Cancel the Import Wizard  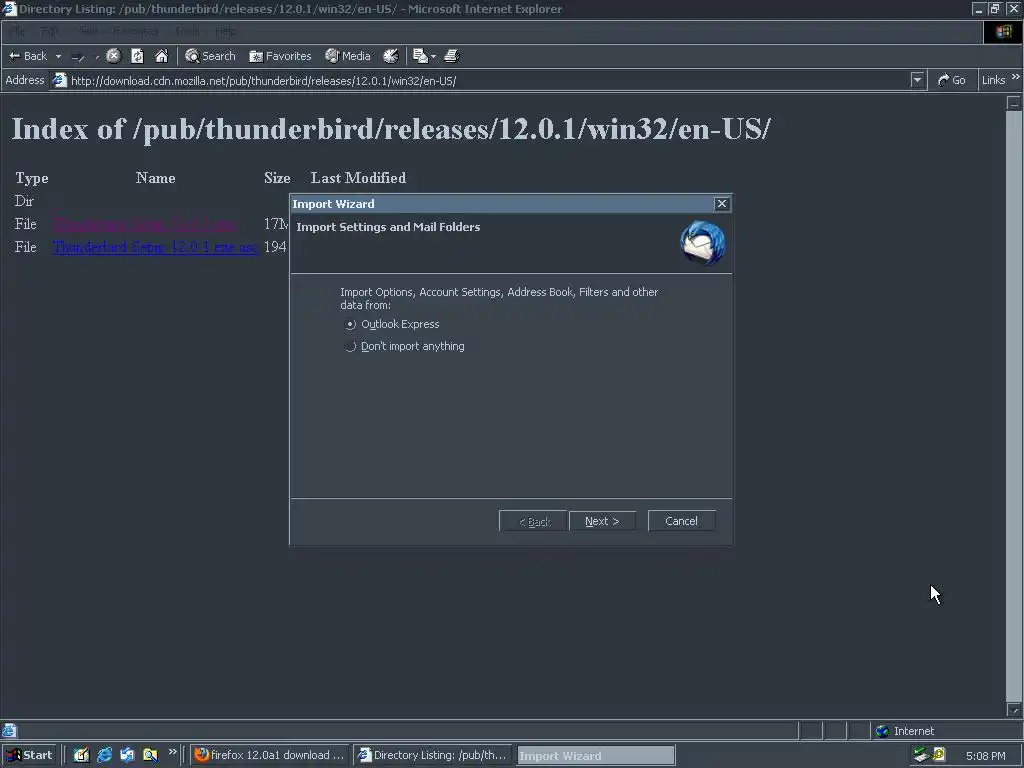click(x=681, y=521)
